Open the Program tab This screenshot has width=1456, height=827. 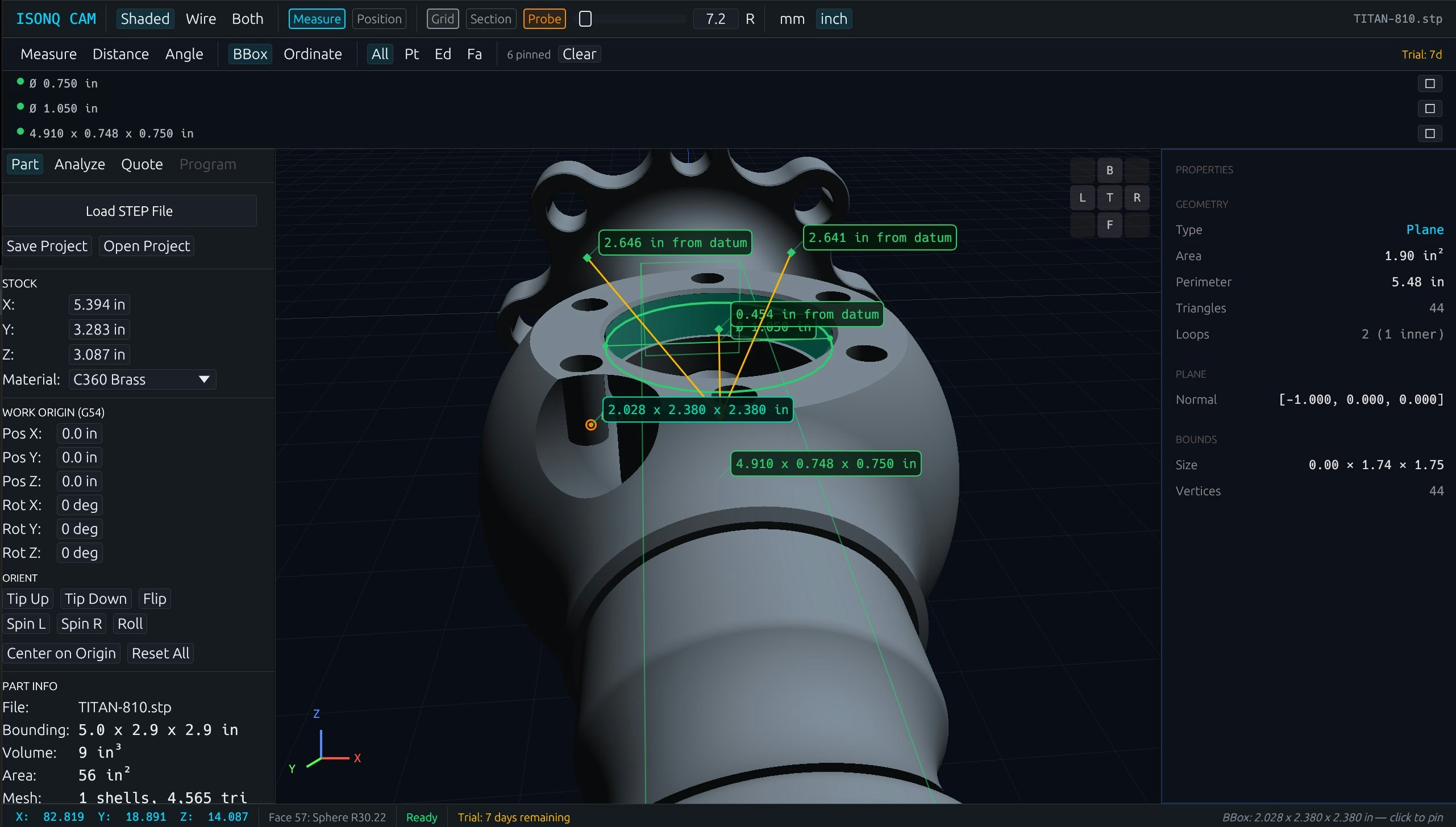pyautogui.click(x=207, y=164)
